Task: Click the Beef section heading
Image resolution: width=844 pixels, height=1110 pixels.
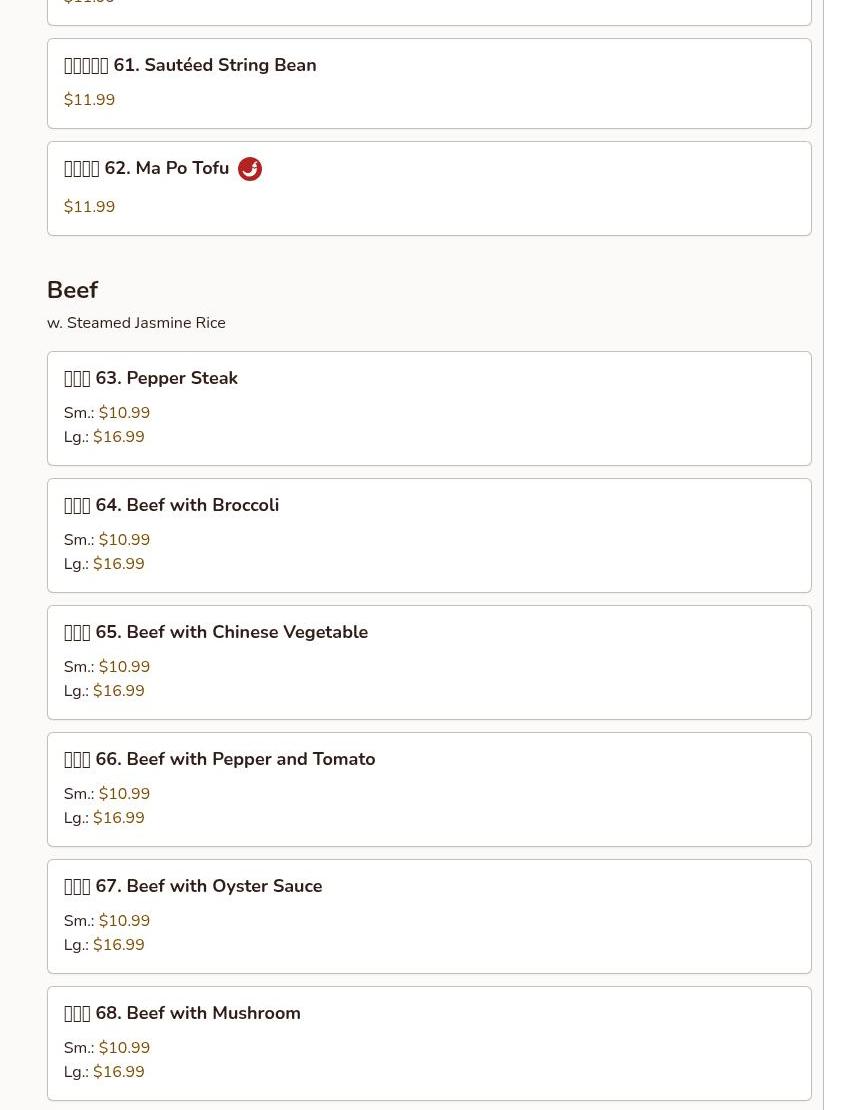Action: (x=72, y=290)
